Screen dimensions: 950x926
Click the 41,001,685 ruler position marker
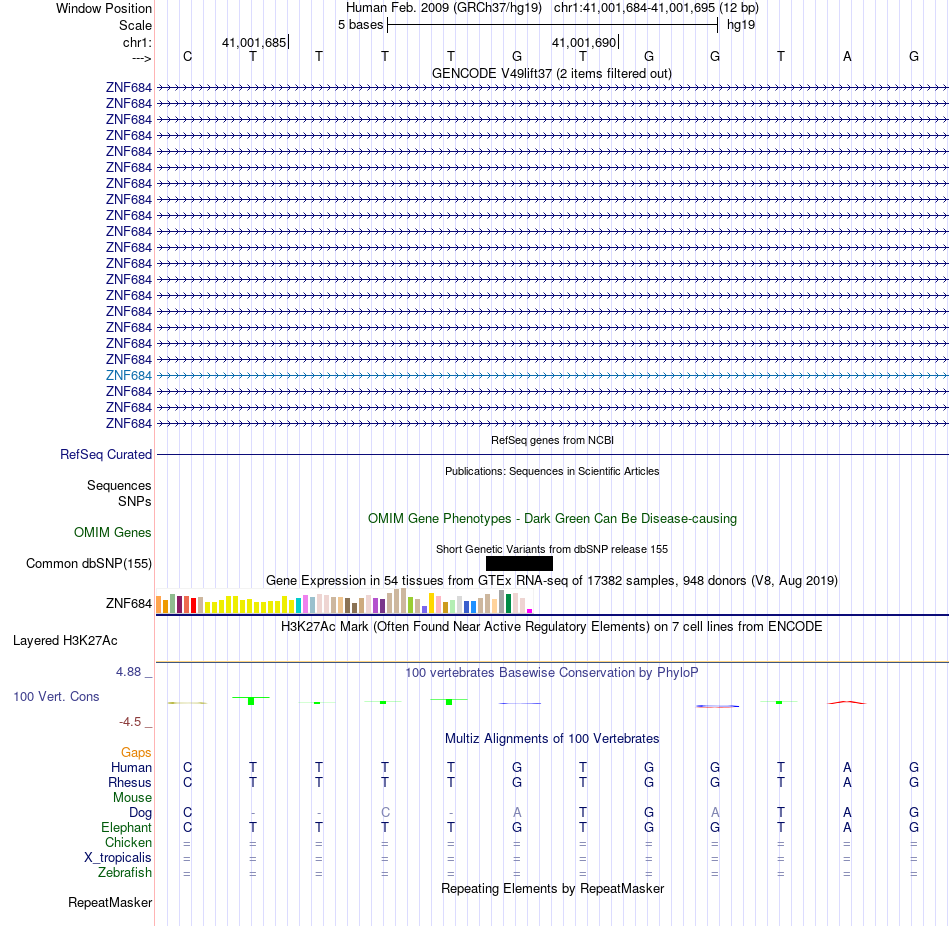(254, 42)
